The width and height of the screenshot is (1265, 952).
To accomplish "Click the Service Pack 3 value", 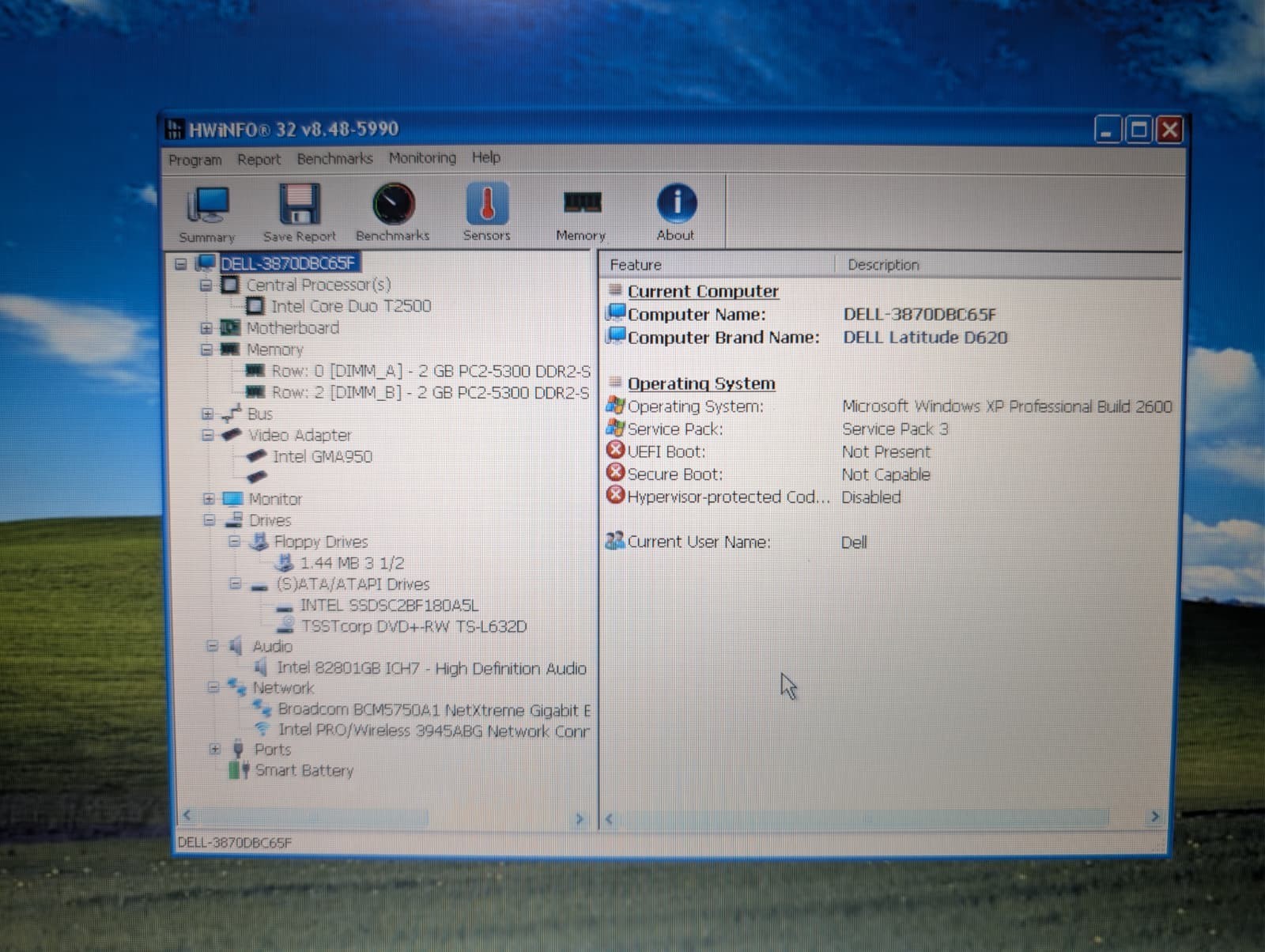I will pos(895,429).
